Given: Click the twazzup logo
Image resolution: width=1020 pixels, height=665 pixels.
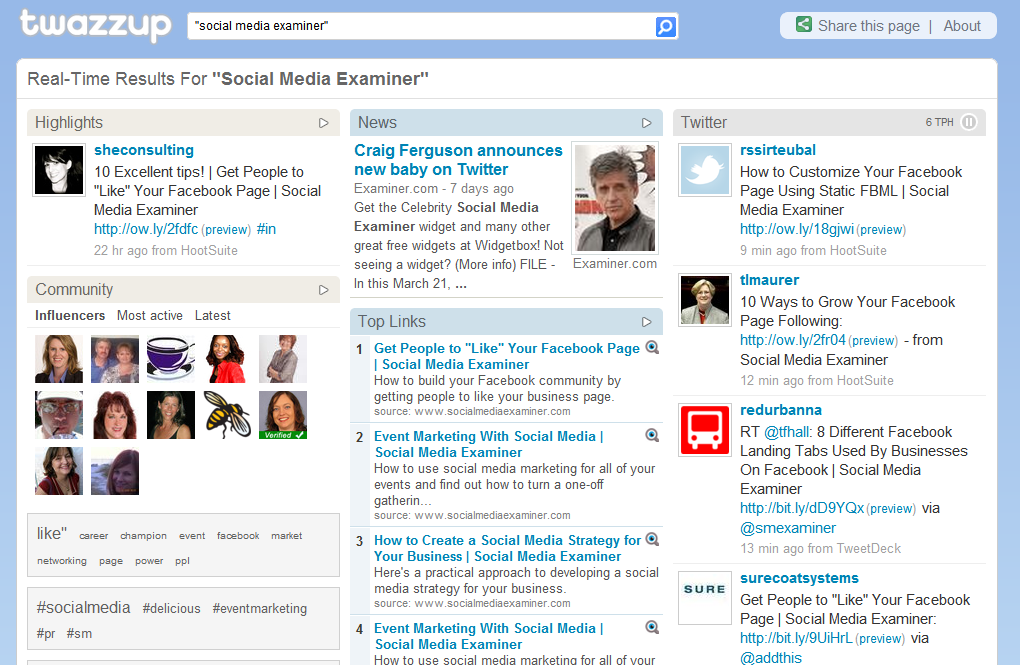Looking at the screenshot, I should [95, 25].
